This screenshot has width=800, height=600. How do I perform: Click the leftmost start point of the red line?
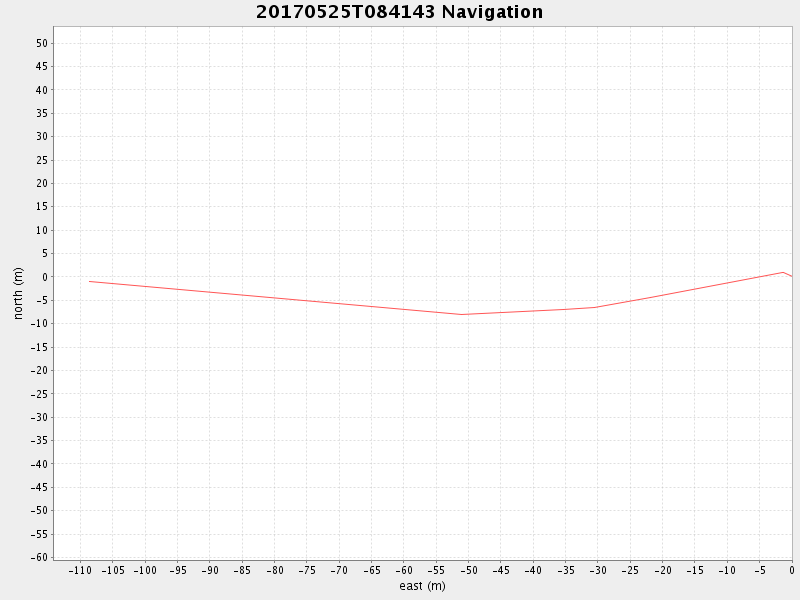tap(89, 281)
